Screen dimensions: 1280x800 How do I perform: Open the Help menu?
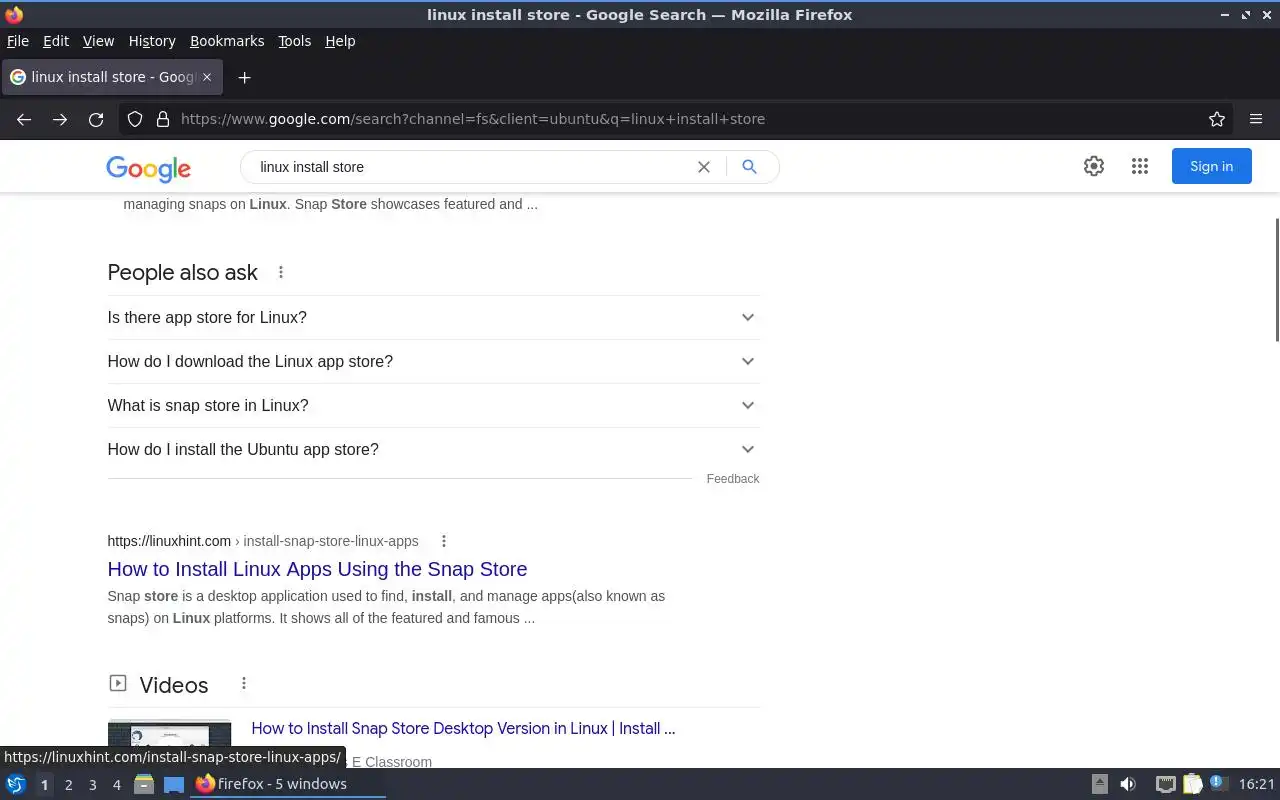pos(340,41)
